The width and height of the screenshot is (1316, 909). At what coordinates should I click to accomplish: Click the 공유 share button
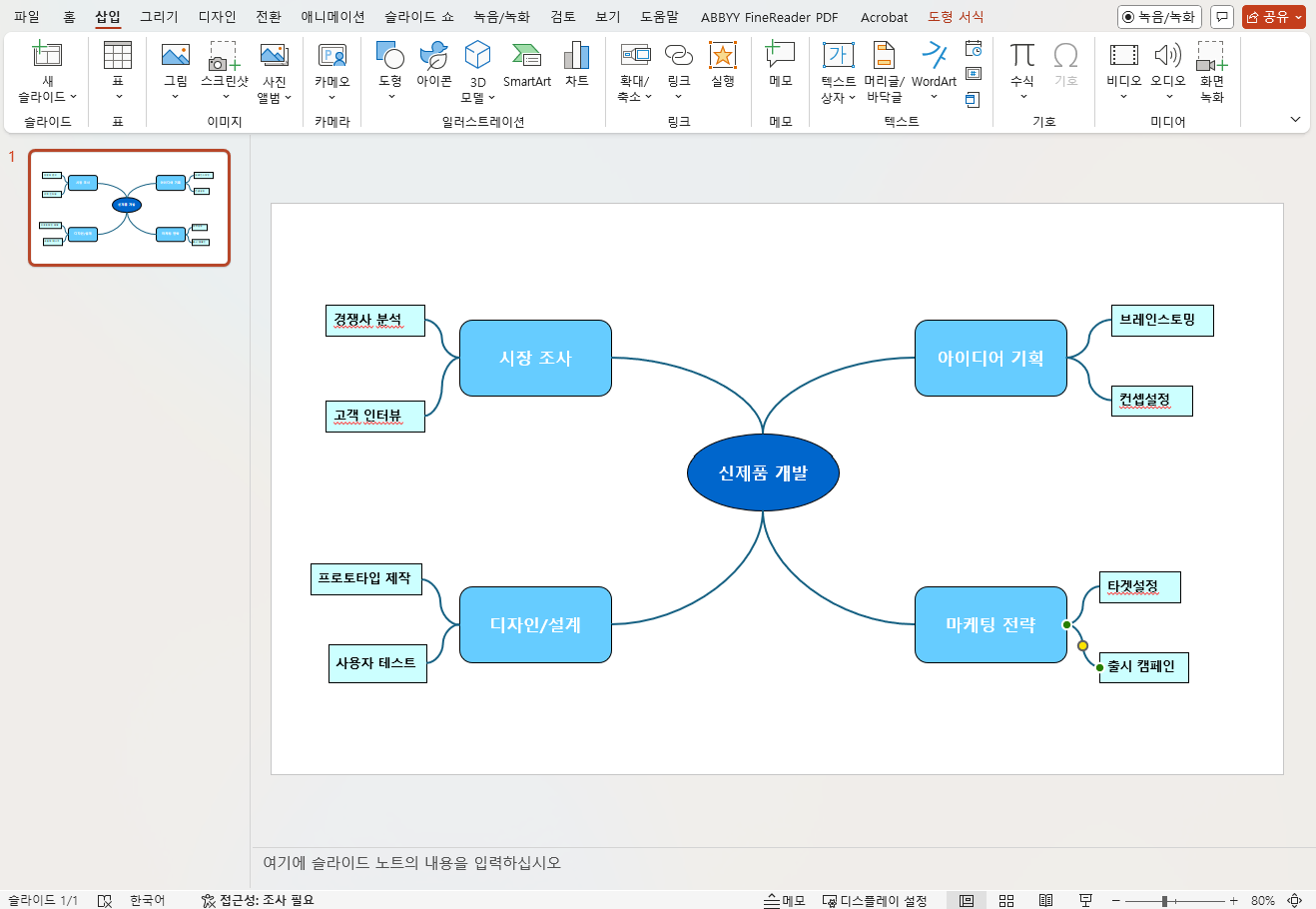[1273, 17]
